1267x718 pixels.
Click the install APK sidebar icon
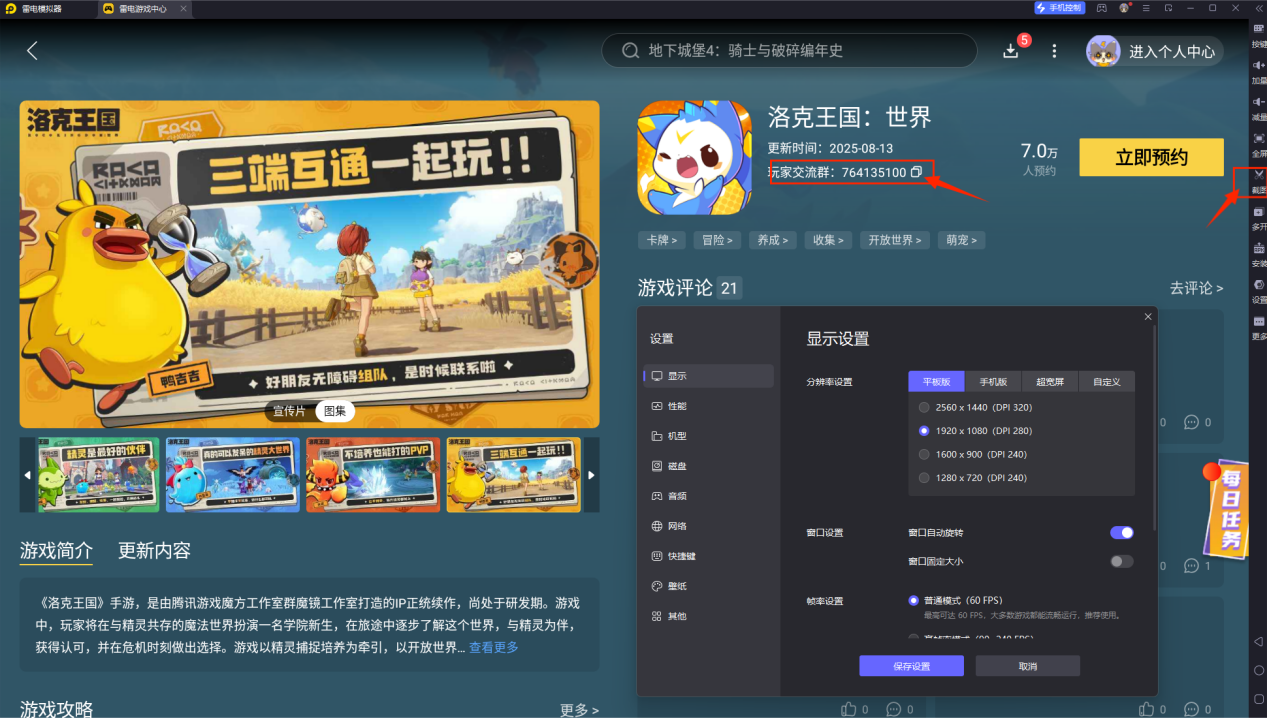[x=1259, y=248]
